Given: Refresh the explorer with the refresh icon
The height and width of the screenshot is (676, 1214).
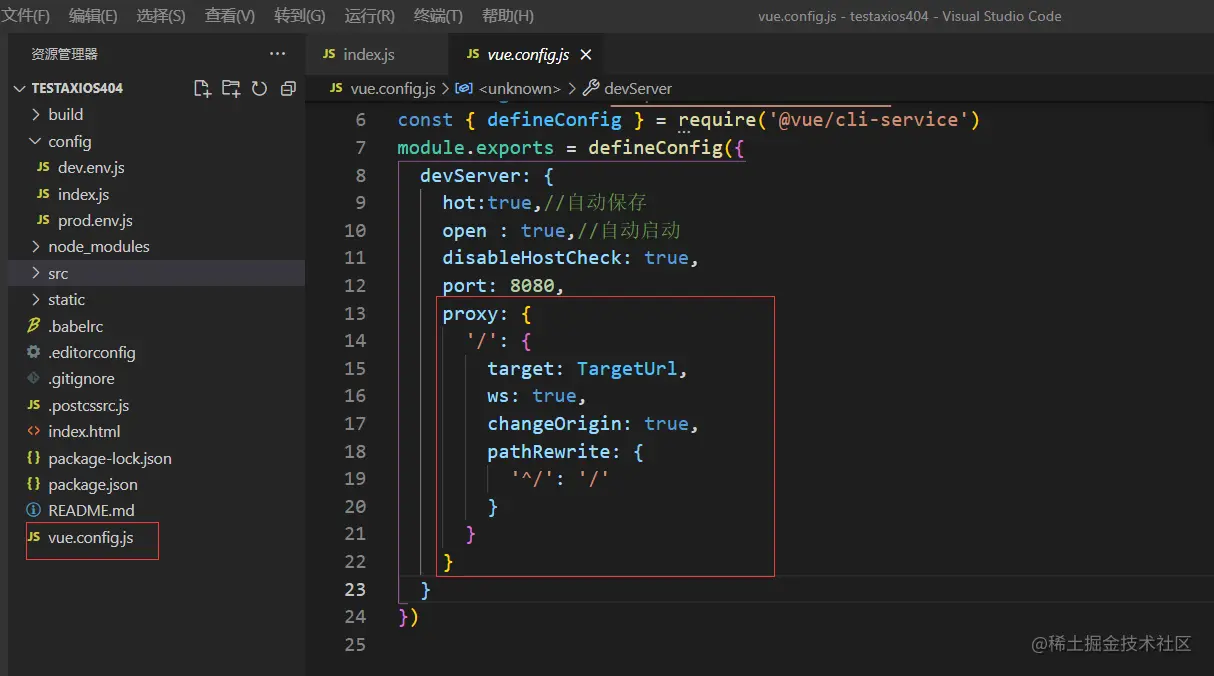Looking at the screenshot, I should pos(259,88).
